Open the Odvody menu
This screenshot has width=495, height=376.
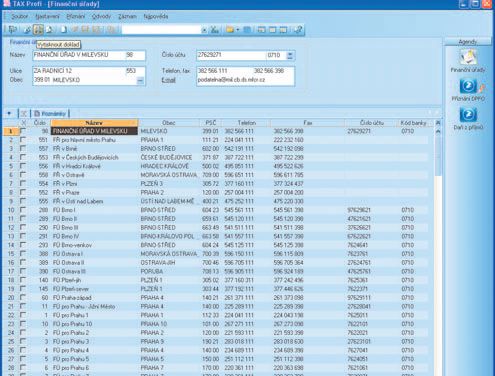(101, 16)
